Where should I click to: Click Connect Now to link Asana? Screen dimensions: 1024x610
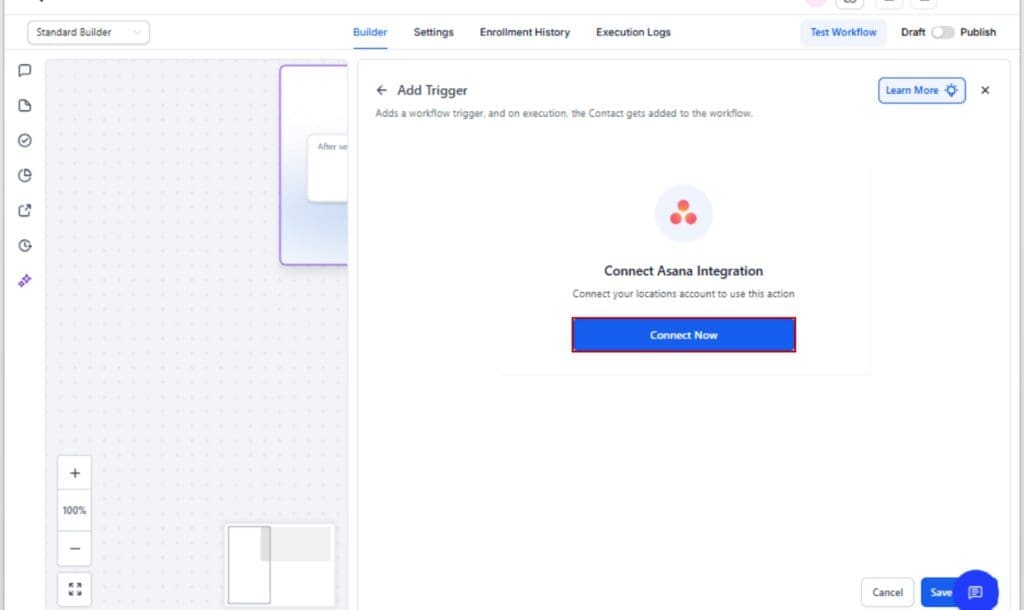683,335
